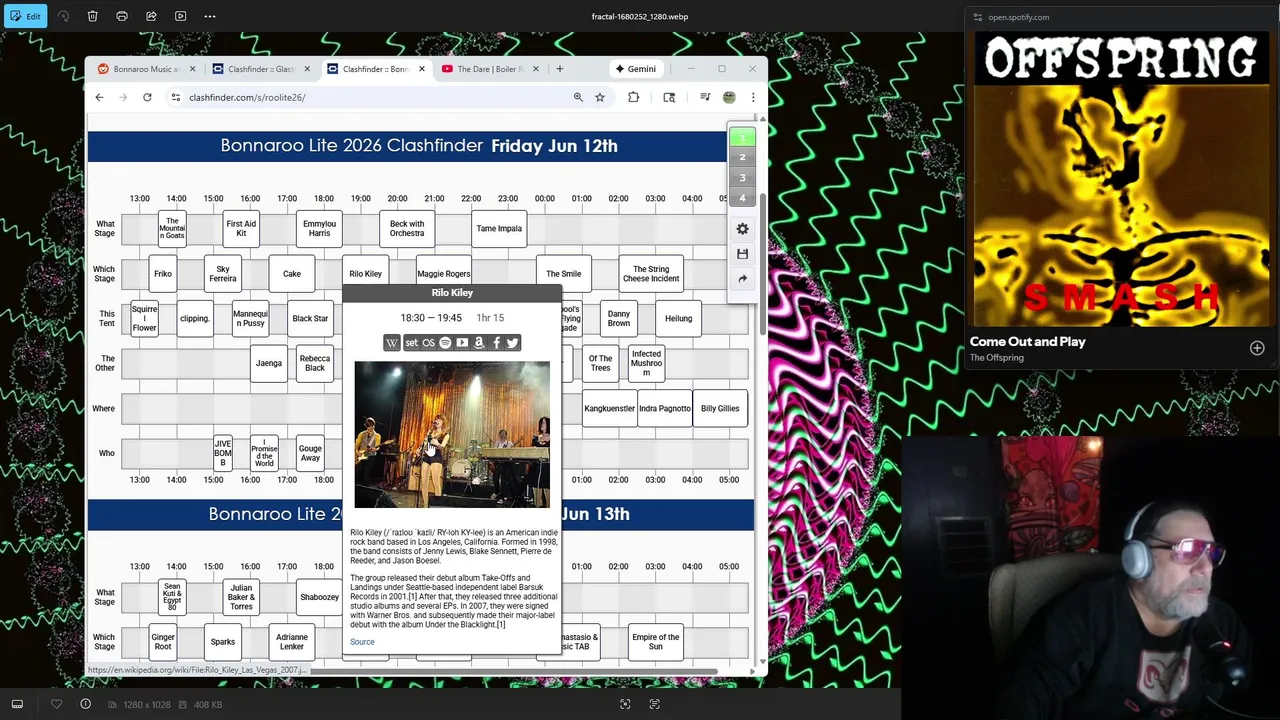
Task: Select The Mountain Goats act box
Action: pos(173,229)
